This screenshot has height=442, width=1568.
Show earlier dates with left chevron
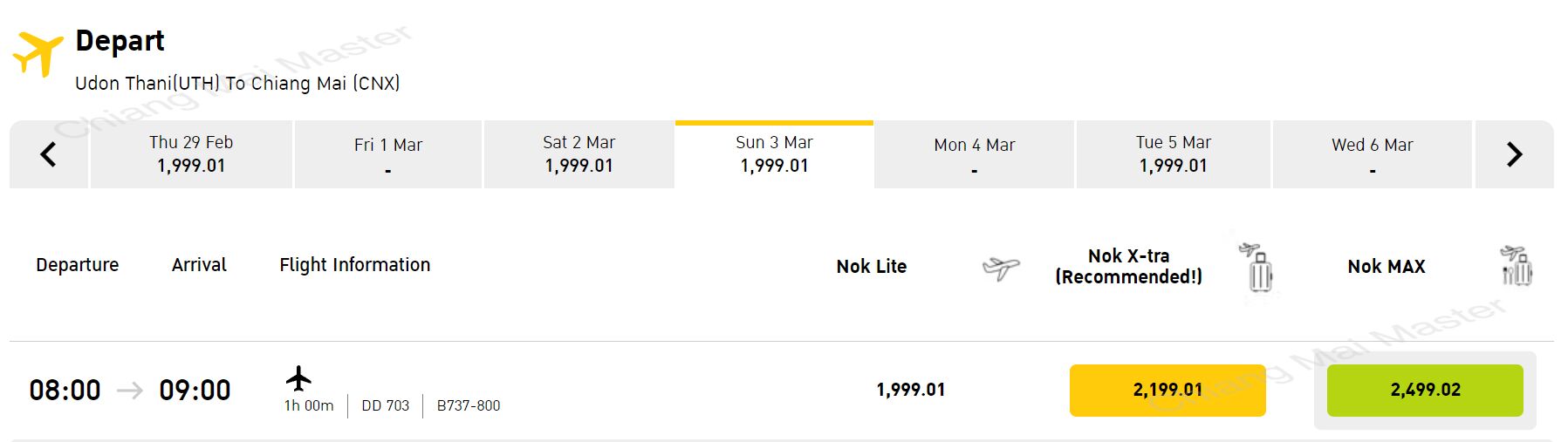49,155
